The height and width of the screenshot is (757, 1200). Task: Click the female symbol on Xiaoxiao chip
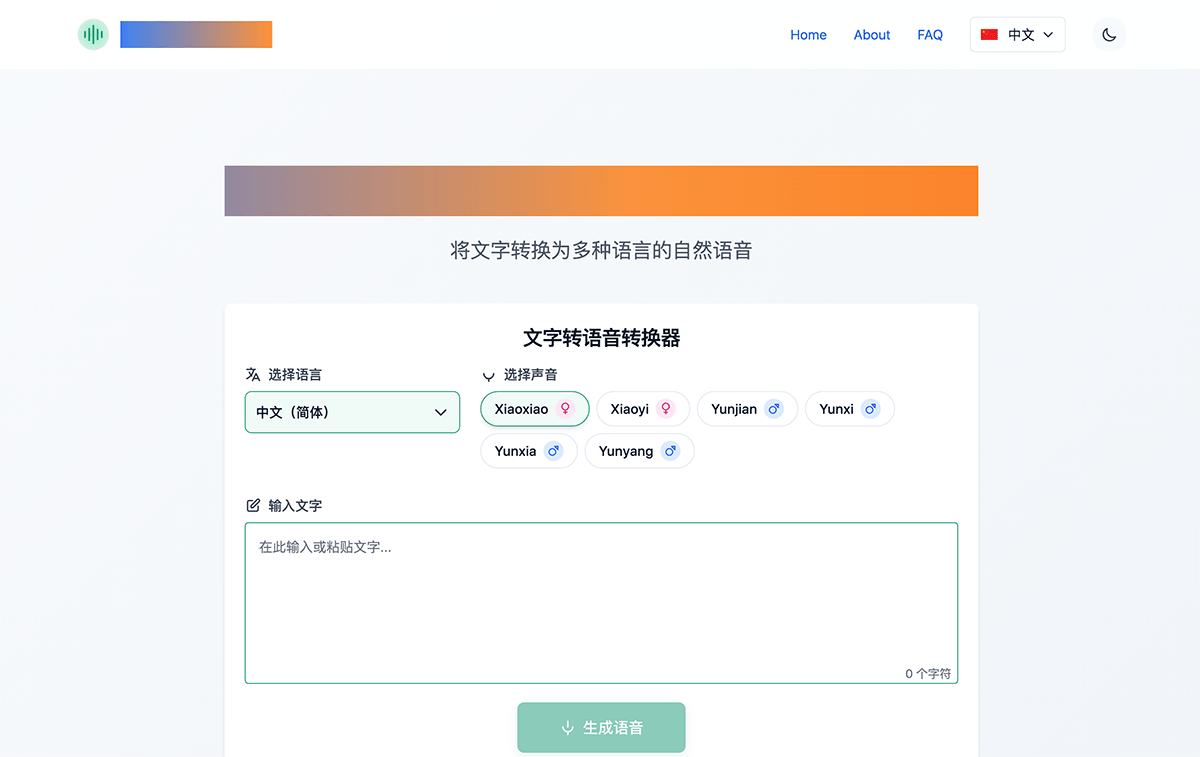coord(564,409)
